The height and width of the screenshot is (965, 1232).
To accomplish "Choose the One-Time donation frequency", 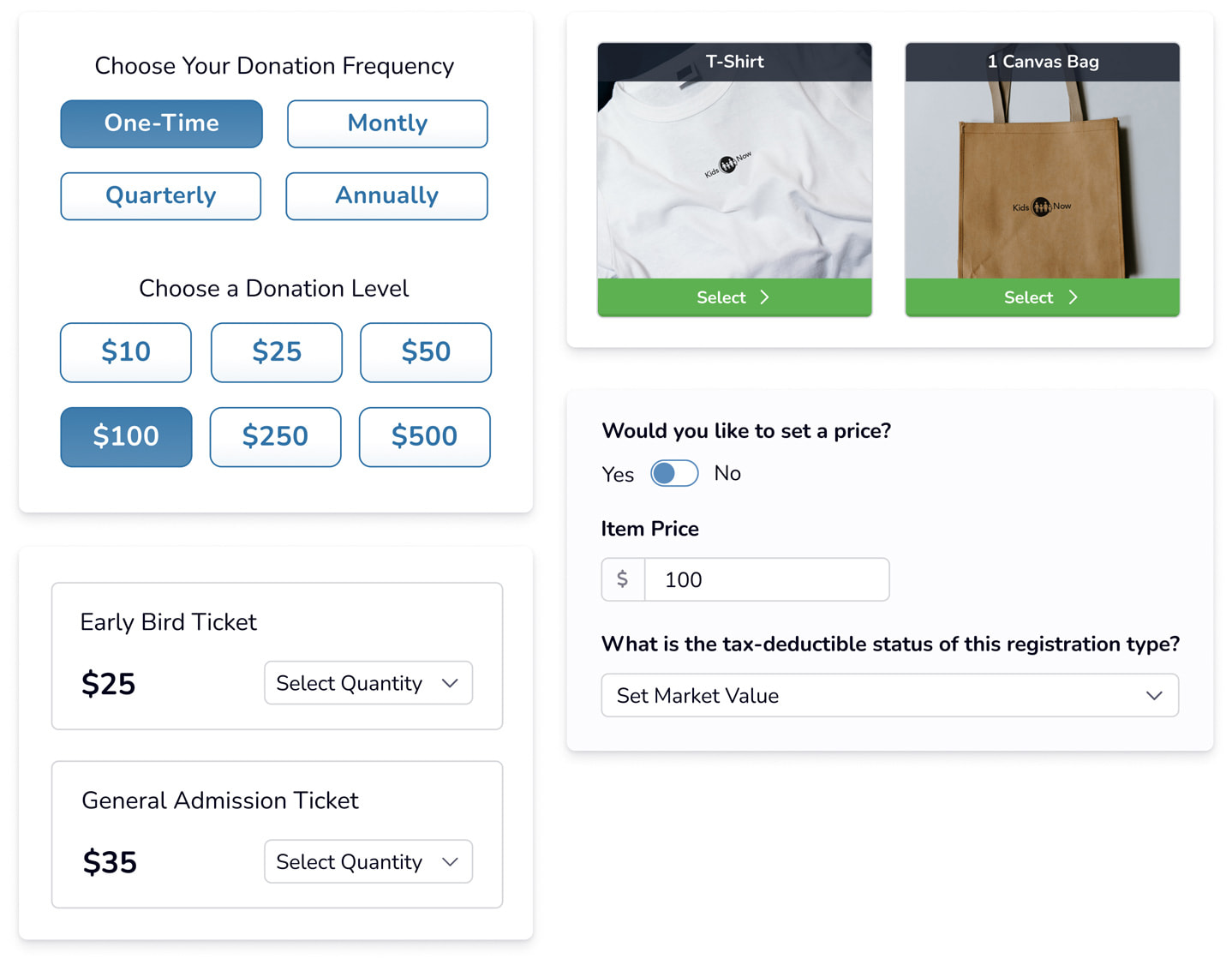I will pos(161,123).
